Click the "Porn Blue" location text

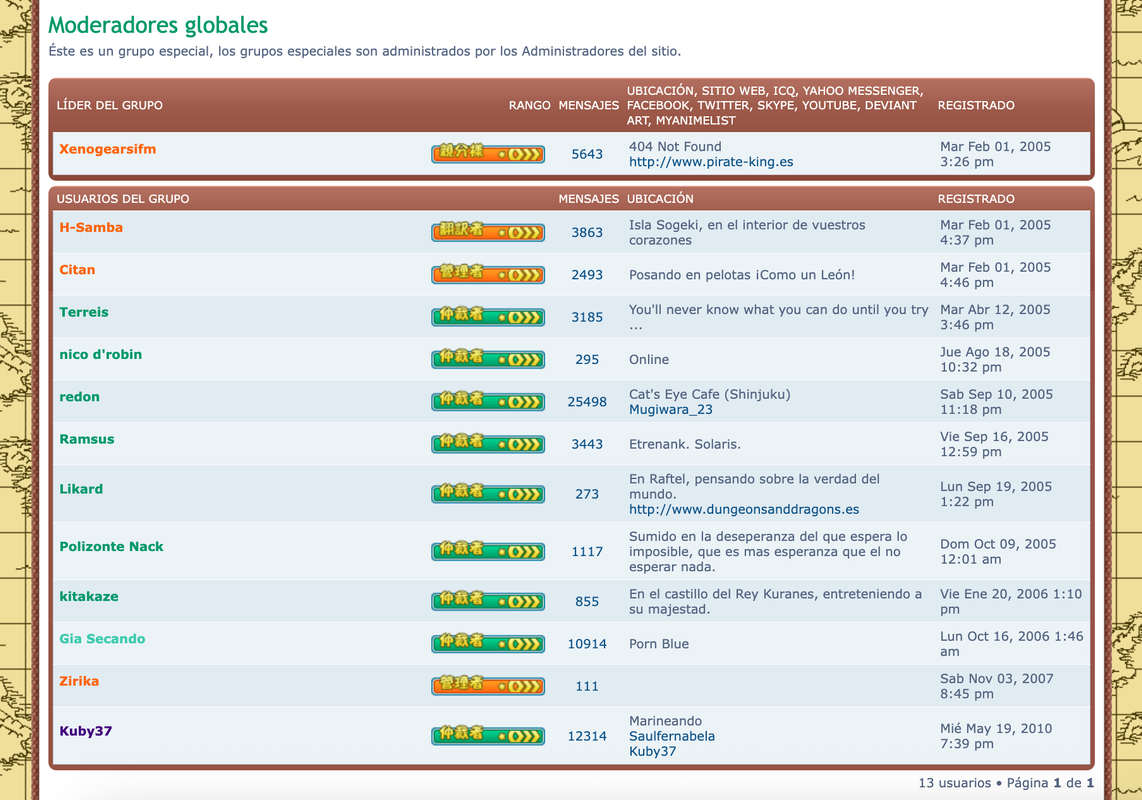click(659, 643)
